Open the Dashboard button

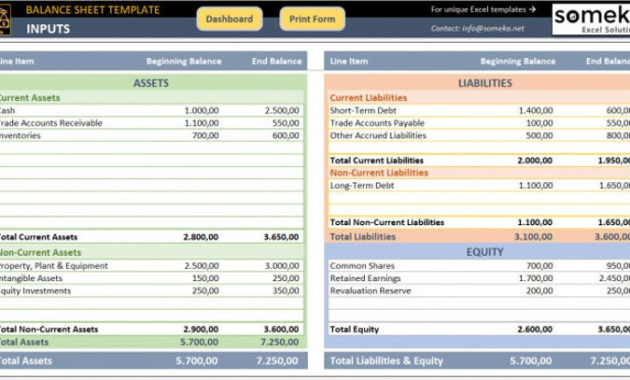[229, 19]
